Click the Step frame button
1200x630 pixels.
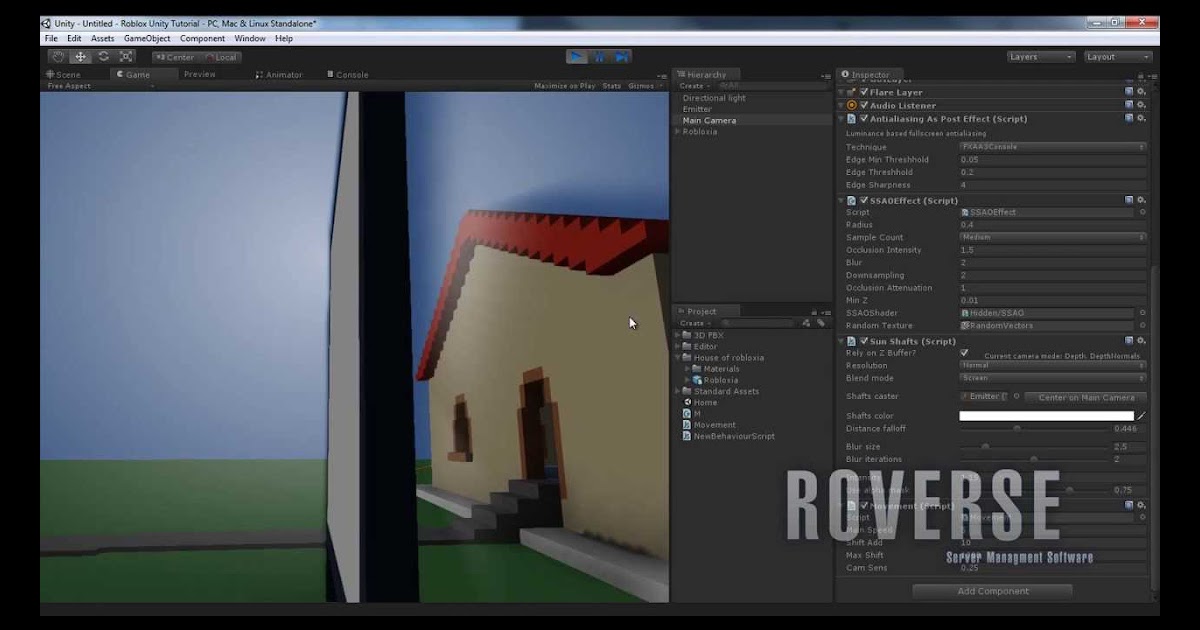point(621,57)
